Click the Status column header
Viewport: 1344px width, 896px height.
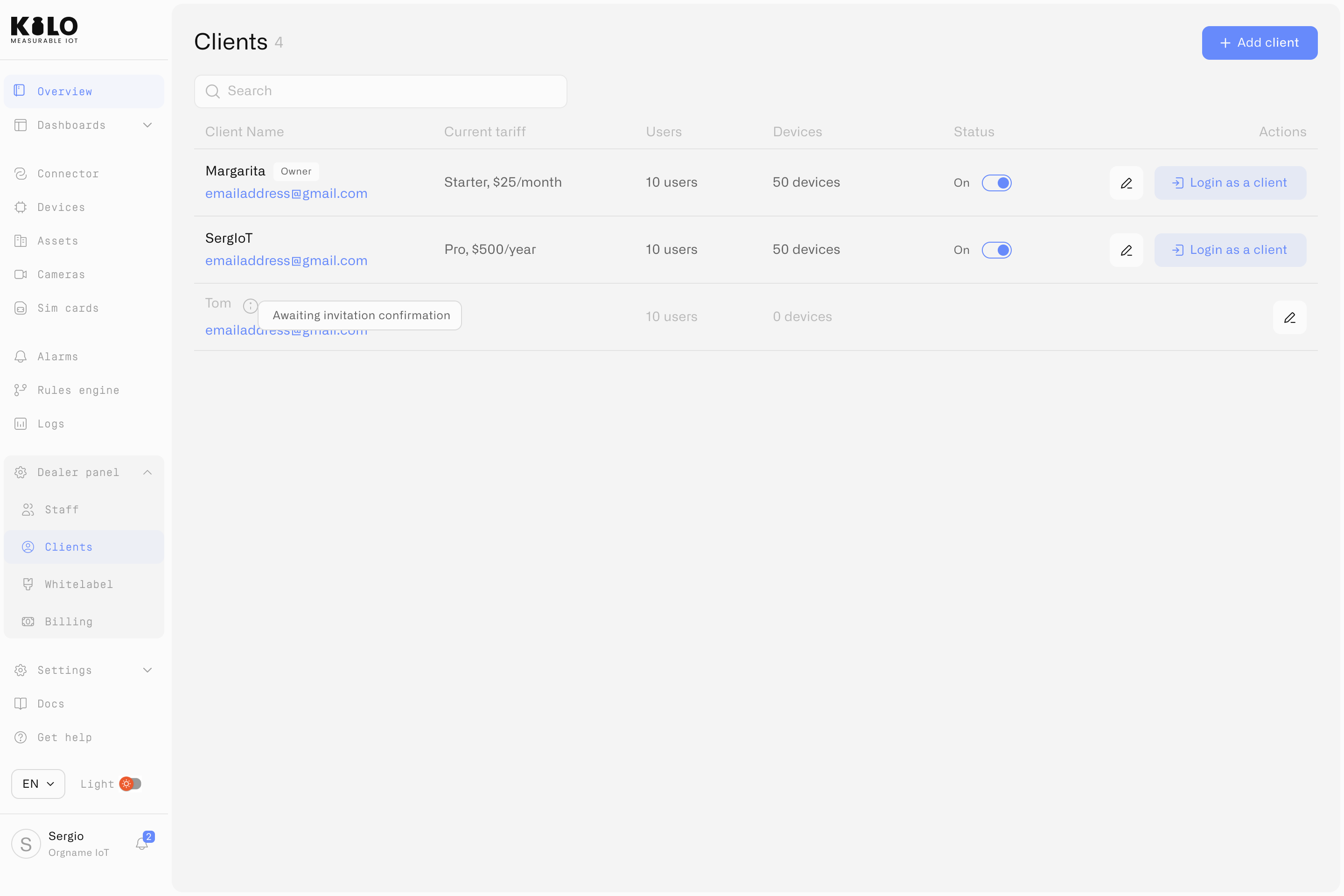pos(974,132)
